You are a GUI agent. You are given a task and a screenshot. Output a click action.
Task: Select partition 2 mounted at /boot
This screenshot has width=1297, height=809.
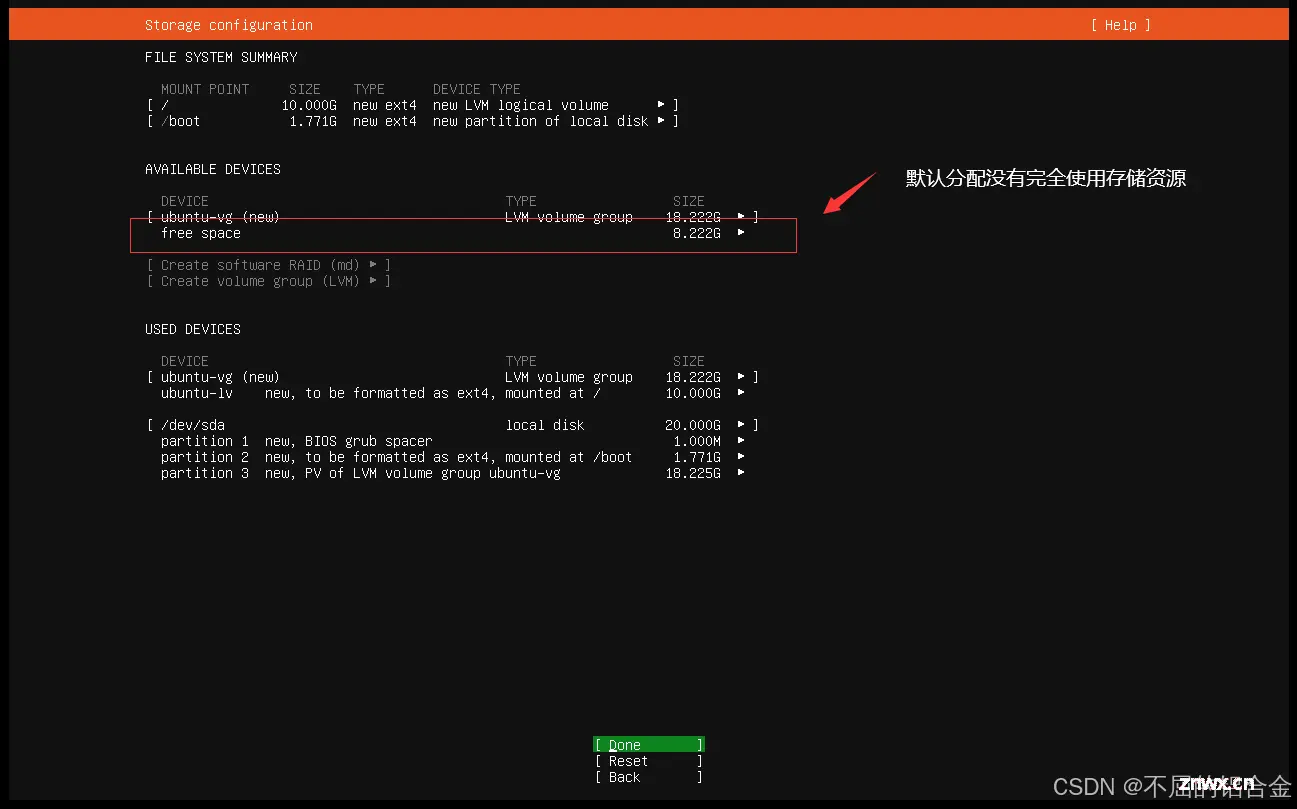(x=452, y=457)
